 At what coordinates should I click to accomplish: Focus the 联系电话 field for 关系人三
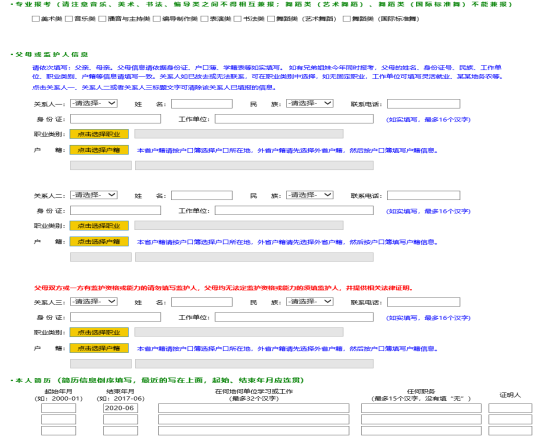point(424,302)
